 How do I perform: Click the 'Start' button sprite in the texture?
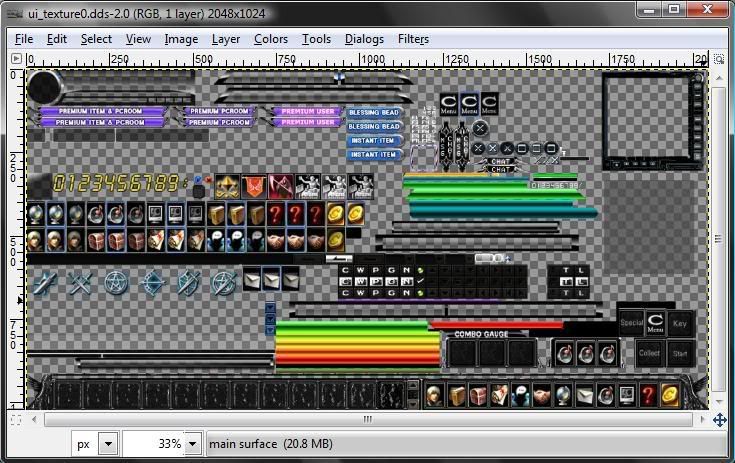pos(680,353)
